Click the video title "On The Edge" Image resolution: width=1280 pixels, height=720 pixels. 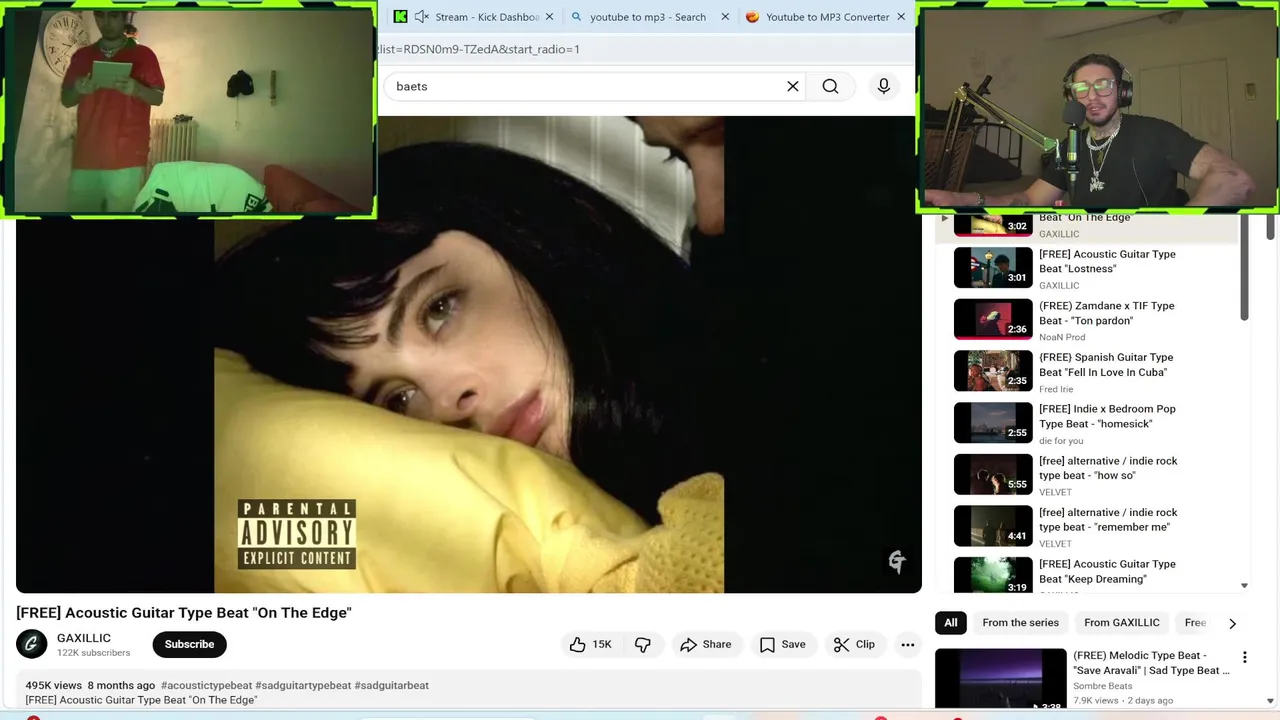(184, 613)
